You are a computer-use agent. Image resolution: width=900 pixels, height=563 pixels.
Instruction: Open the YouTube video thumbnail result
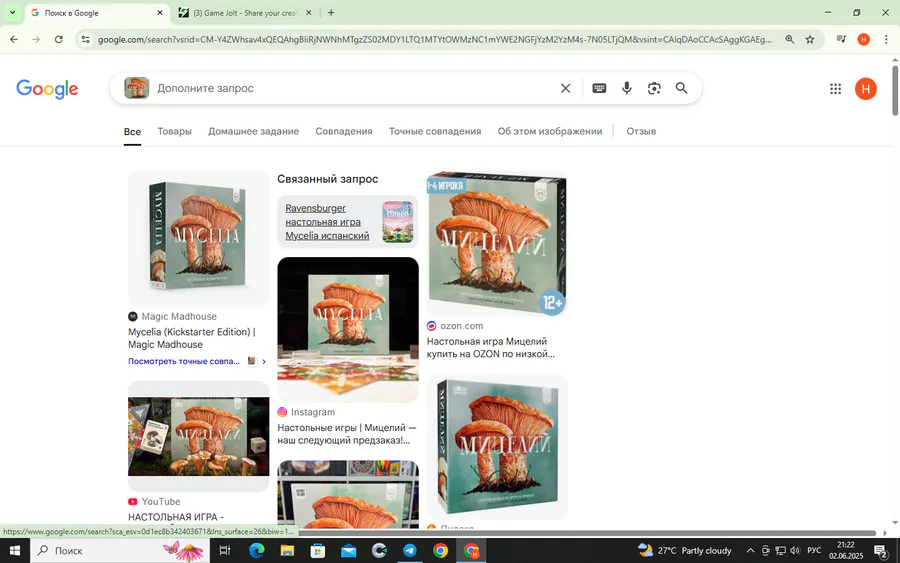click(x=199, y=436)
